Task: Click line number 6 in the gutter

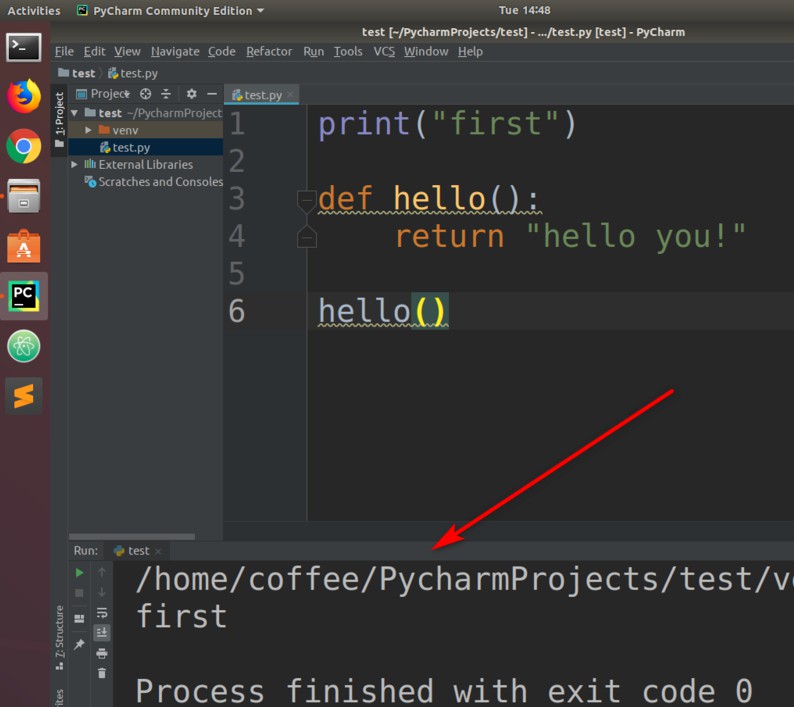Action: pyautogui.click(x=237, y=311)
